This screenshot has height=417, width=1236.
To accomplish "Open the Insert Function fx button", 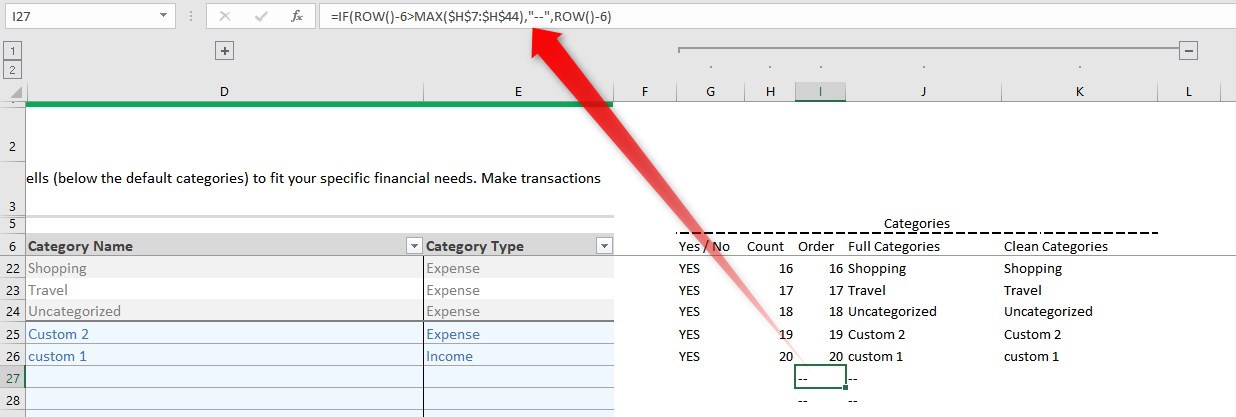I will point(296,16).
